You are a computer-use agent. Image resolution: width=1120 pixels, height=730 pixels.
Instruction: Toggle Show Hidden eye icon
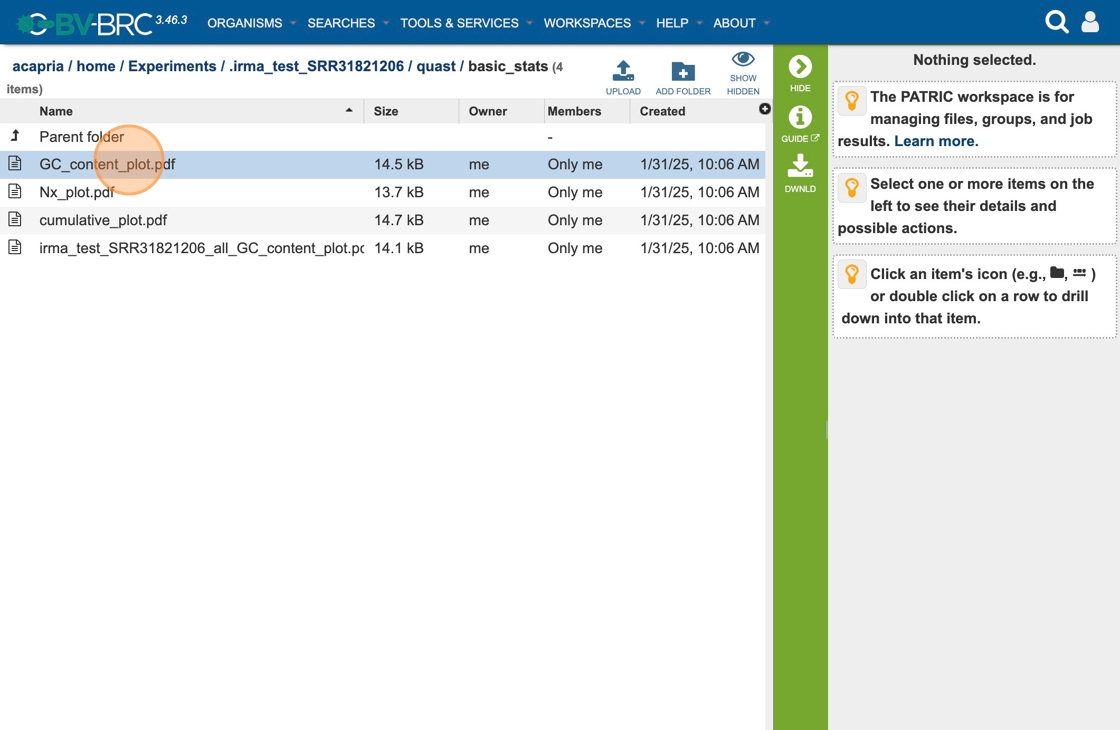[x=743, y=59]
